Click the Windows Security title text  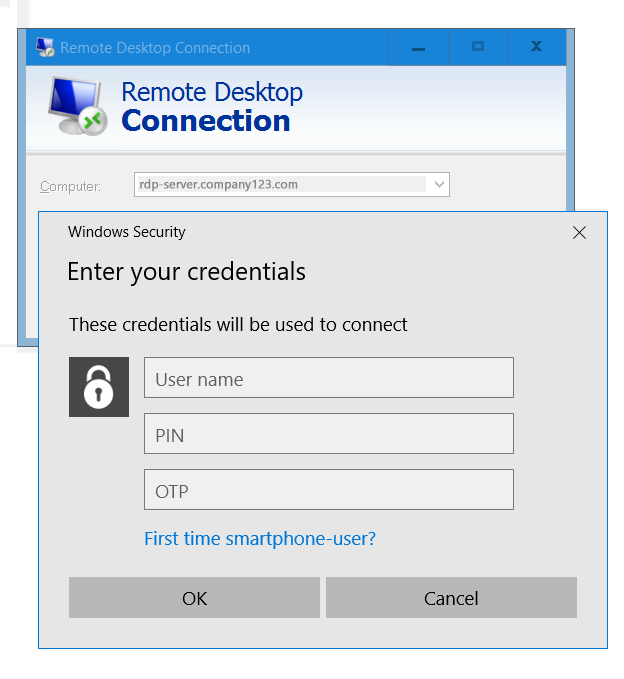pyautogui.click(x=126, y=232)
